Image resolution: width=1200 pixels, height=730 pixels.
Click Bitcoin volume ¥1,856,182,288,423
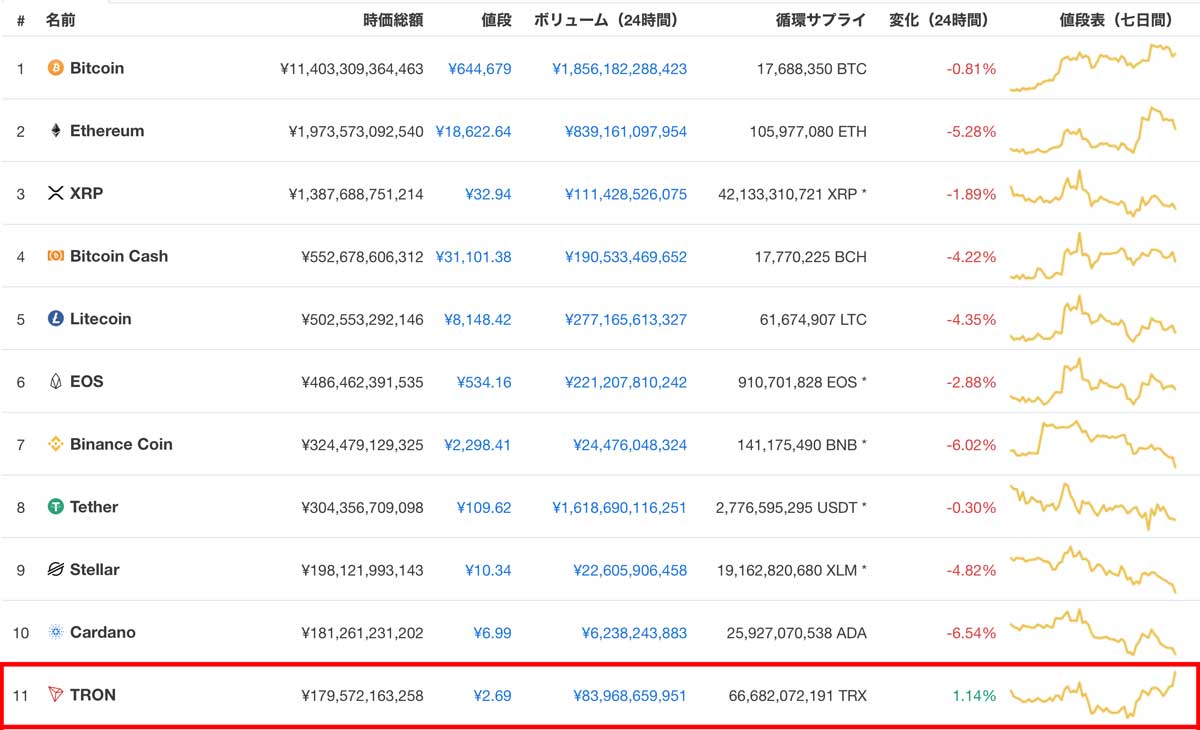pos(619,69)
